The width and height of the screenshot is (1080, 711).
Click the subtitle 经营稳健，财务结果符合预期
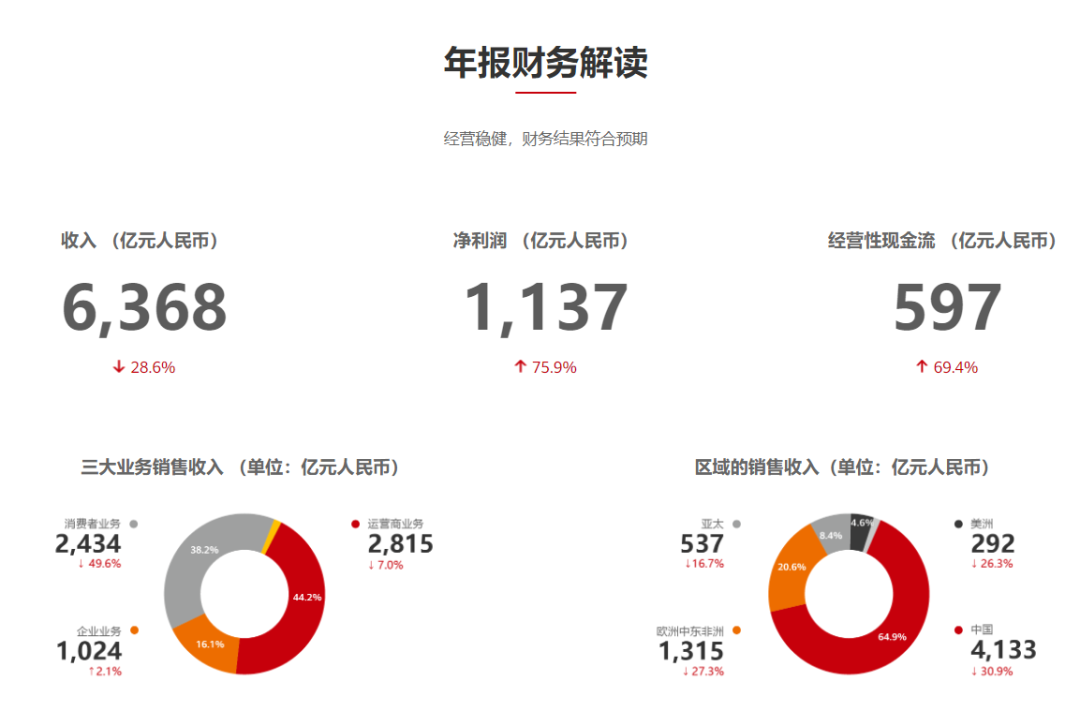547,138
